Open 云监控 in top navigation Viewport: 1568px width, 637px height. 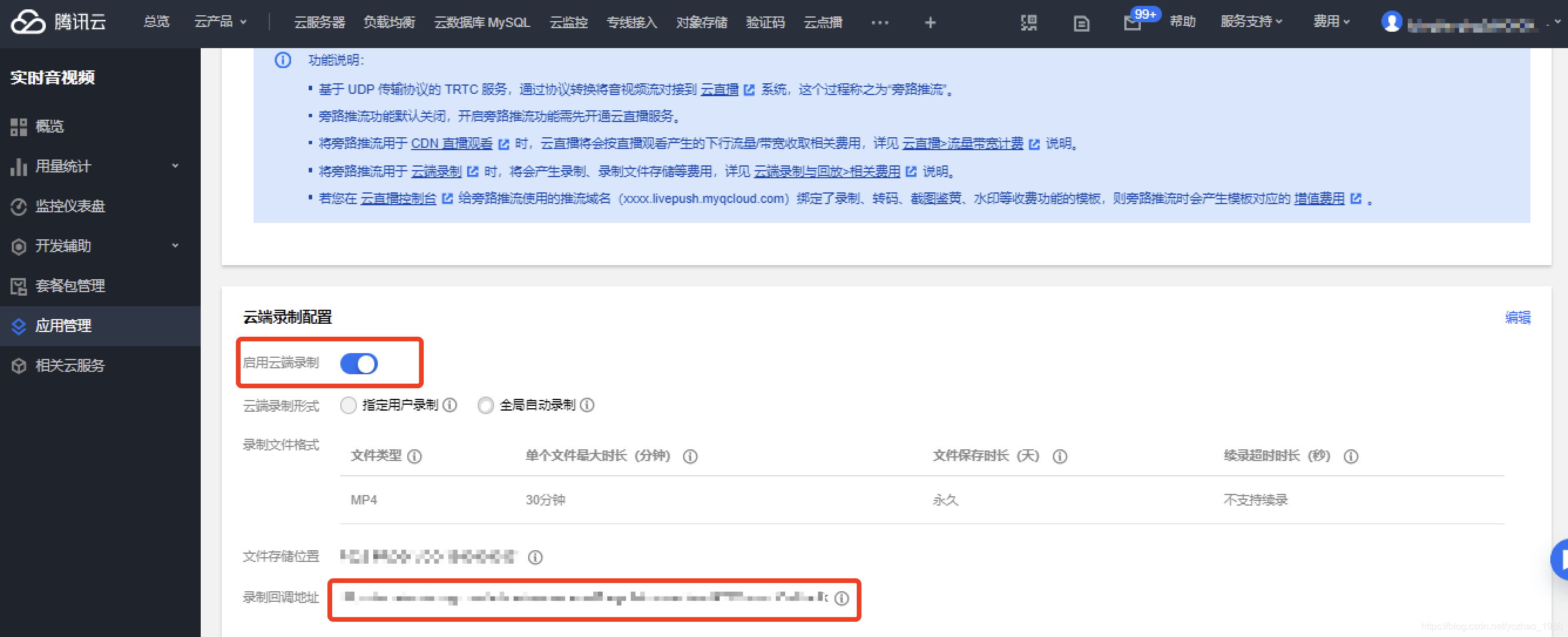[569, 22]
